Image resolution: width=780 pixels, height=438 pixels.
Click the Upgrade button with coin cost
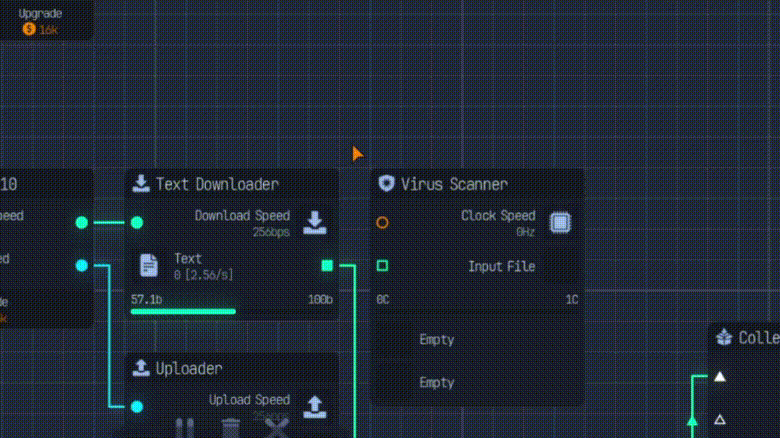(x=42, y=21)
